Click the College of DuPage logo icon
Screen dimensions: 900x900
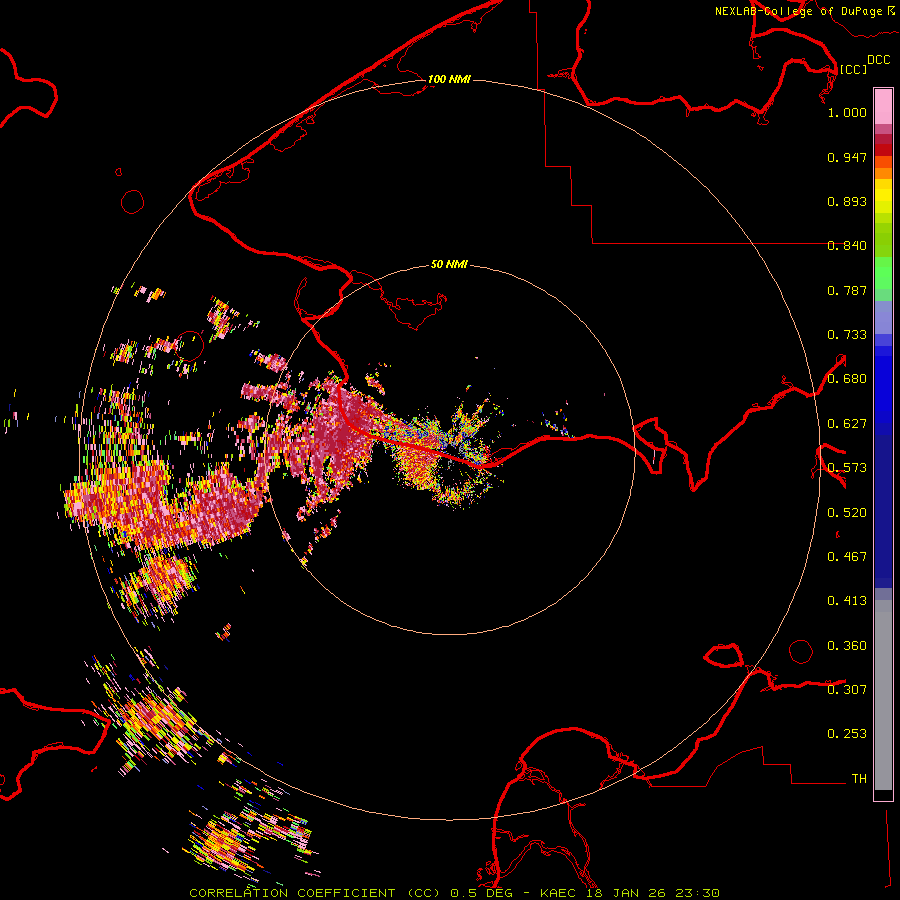coord(890,11)
